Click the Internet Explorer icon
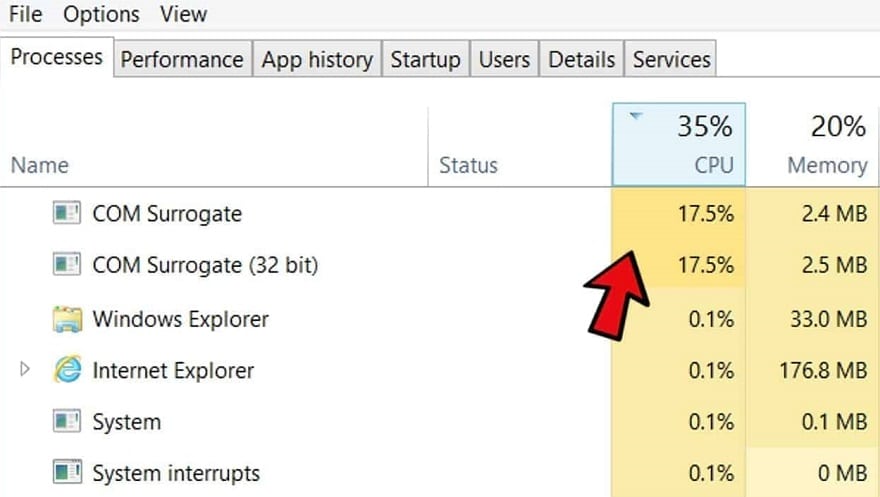 pyautogui.click(x=67, y=370)
